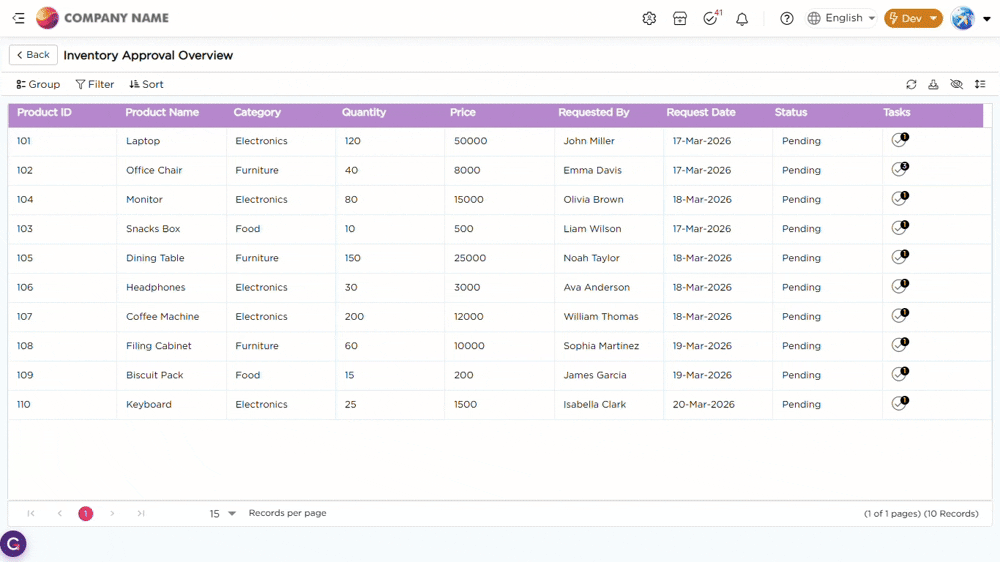Image resolution: width=1000 pixels, height=562 pixels.
Task: Toggle the hamburger sidebar menu
Action: [19, 18]
